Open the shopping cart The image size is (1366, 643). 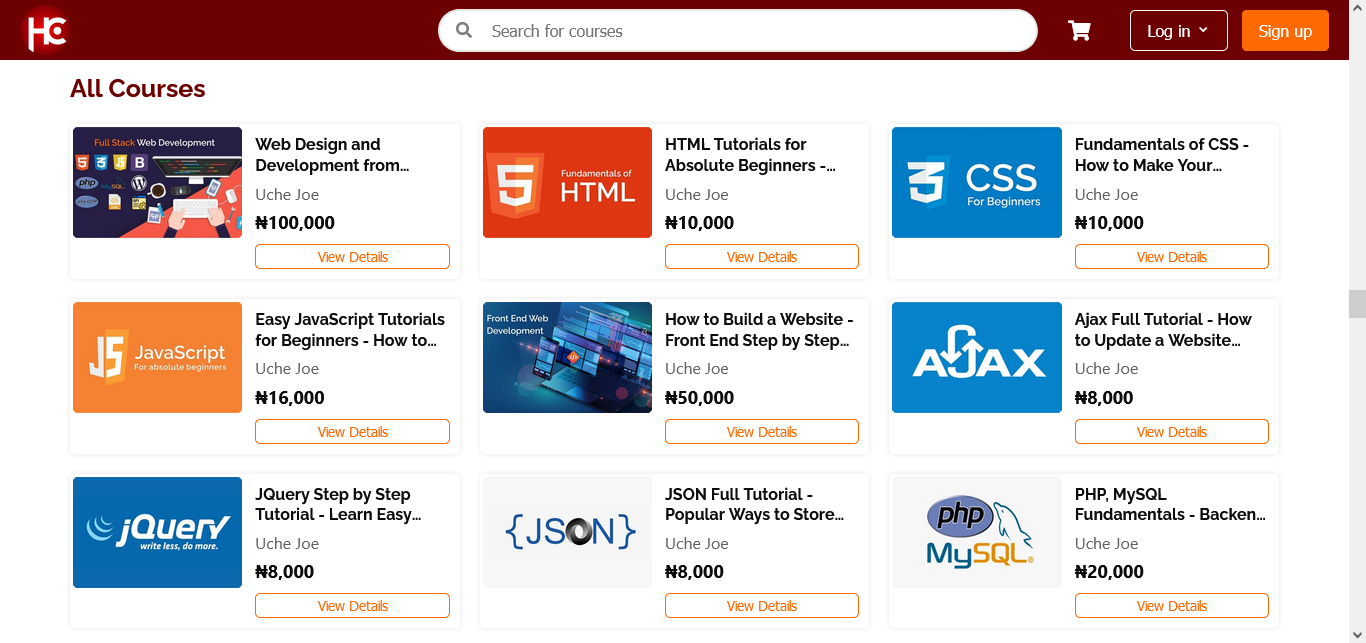pyautogui.click(x=1079, y=31)
